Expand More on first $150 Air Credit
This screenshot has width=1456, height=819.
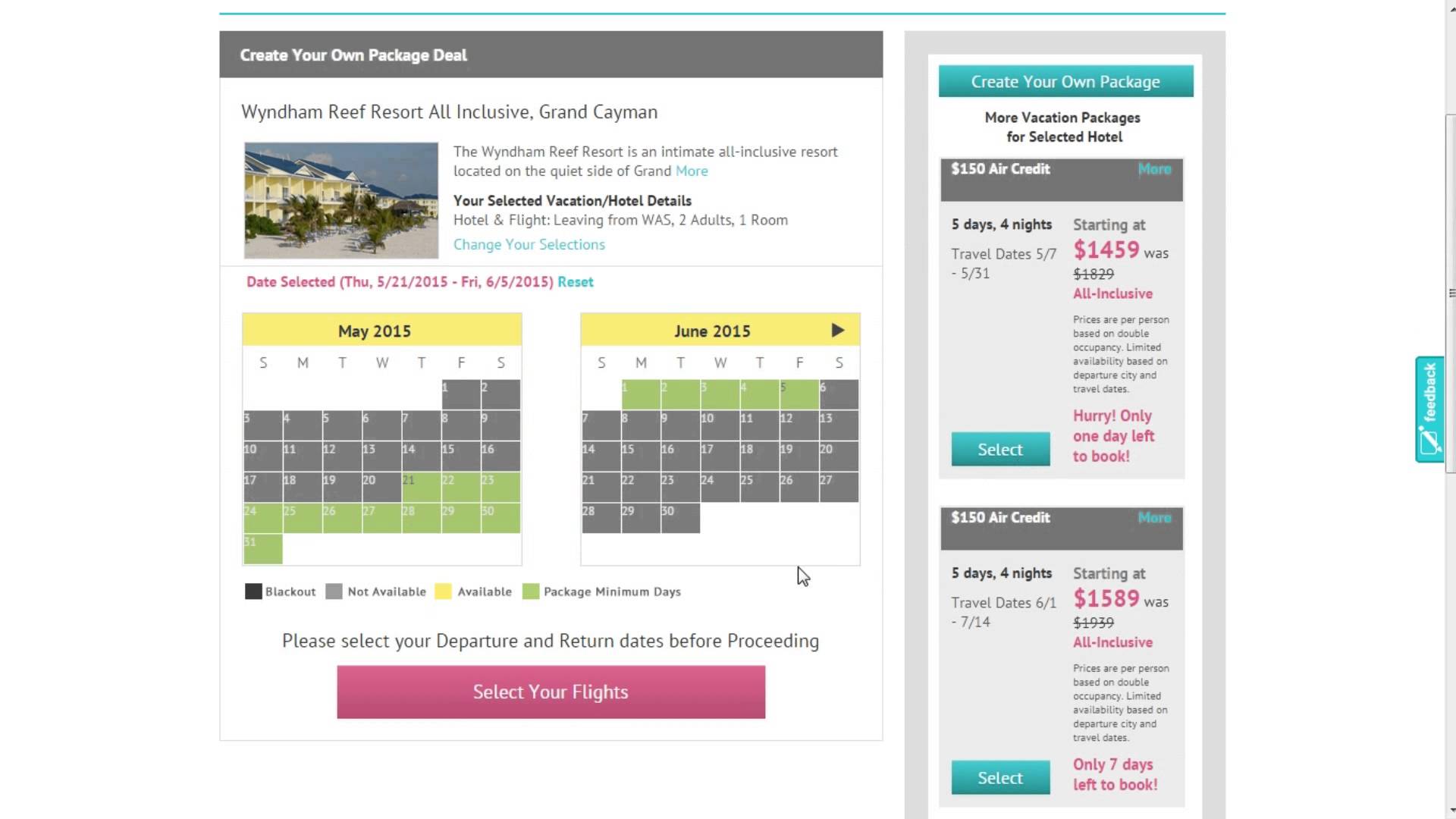click(x=1154, y=169)
